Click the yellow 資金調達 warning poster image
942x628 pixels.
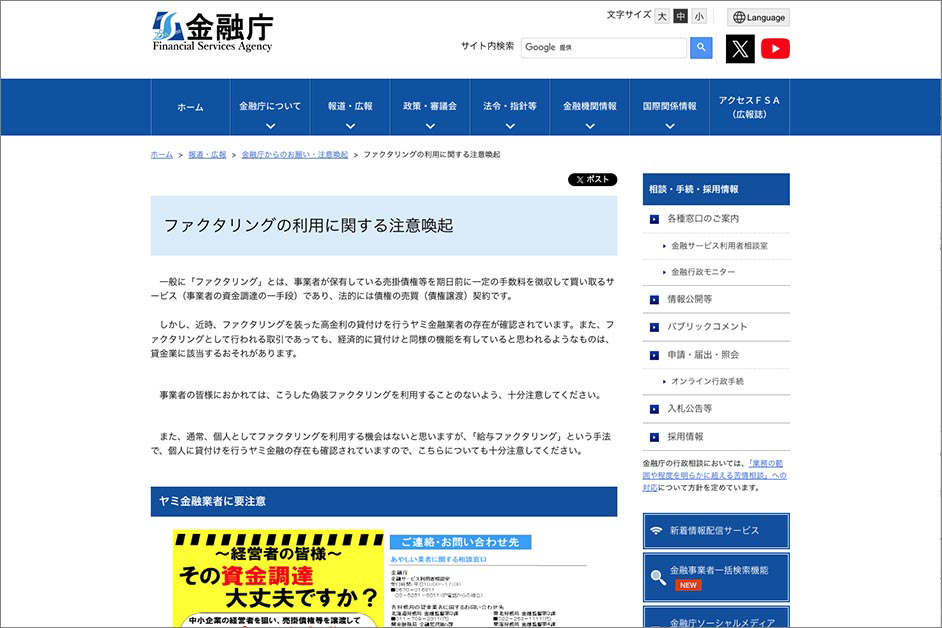click(278, 580)
